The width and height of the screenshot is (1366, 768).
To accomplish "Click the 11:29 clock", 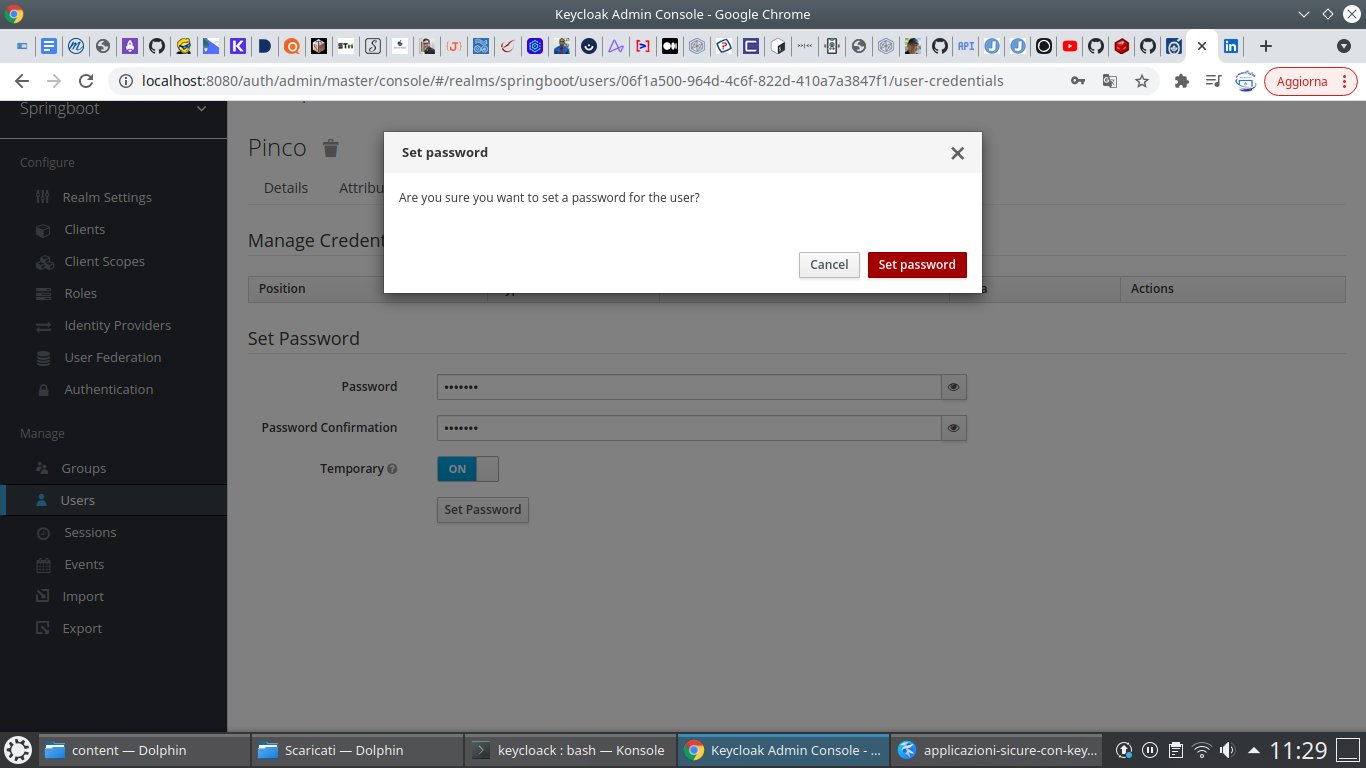I will [1298, 750].
